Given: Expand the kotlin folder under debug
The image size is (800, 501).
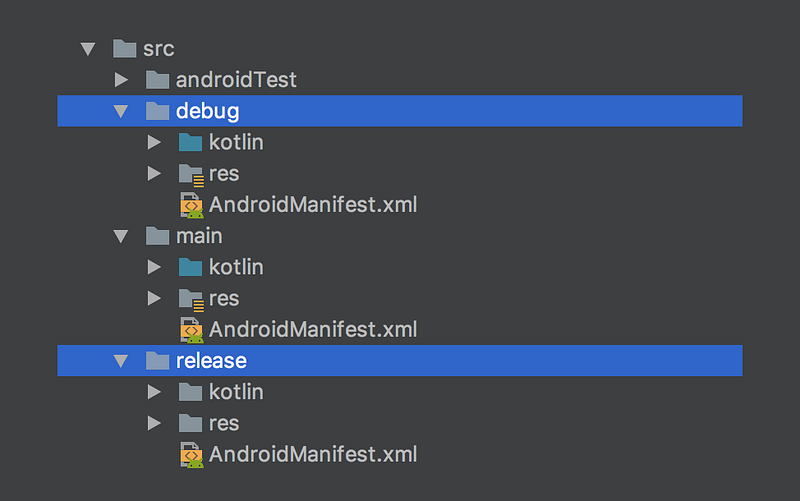Looking at the screenshot, I should [x=154, y=142].
